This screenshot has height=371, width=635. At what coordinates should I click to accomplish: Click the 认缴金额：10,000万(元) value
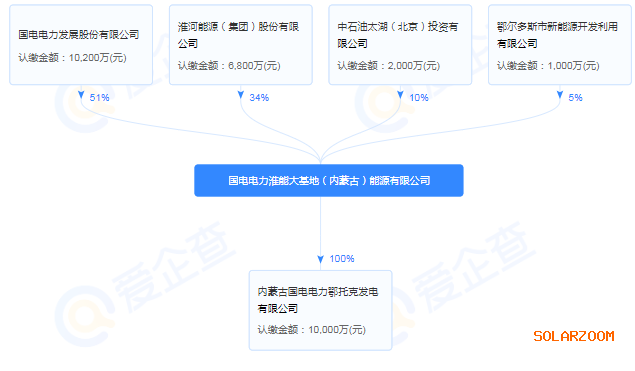311,330
